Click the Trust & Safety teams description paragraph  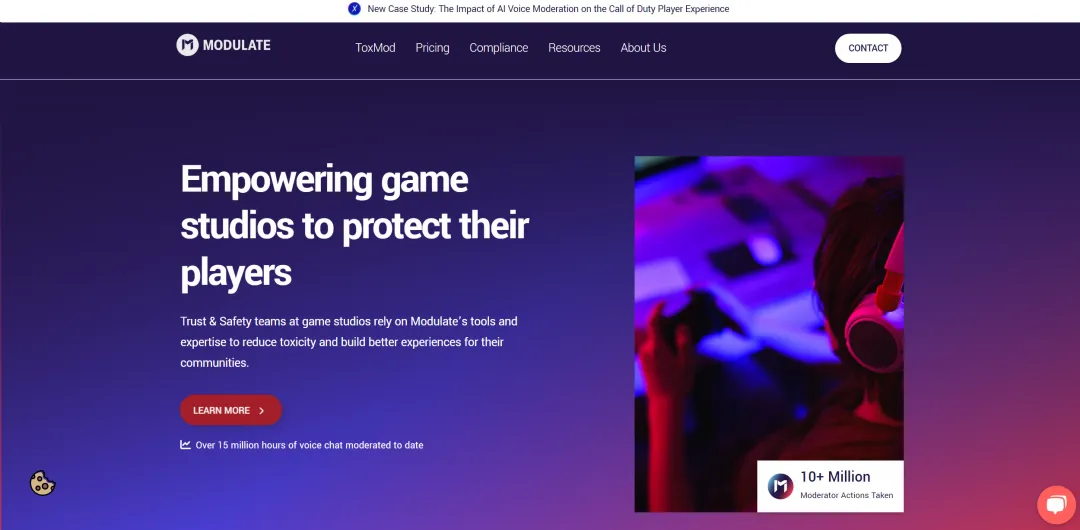pyautogui.click(x=349, y=342)
